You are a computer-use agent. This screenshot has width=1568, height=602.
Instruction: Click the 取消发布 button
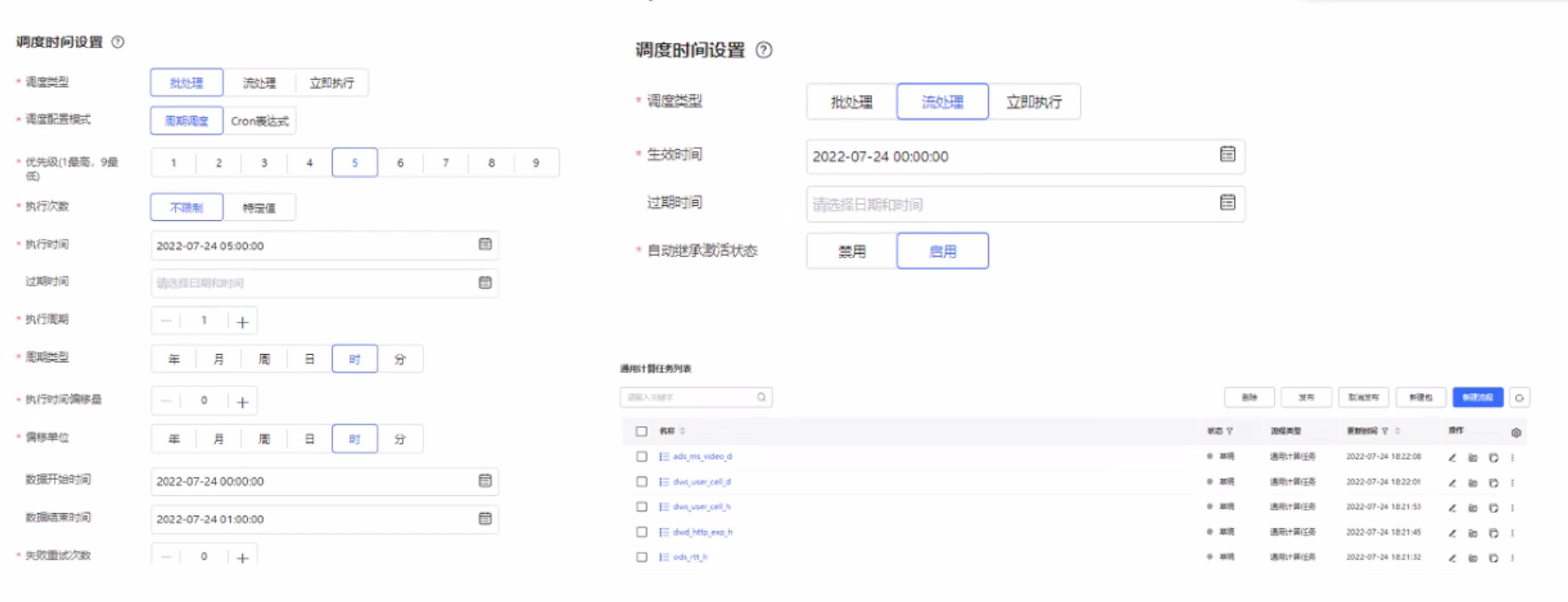[1364, 397]
